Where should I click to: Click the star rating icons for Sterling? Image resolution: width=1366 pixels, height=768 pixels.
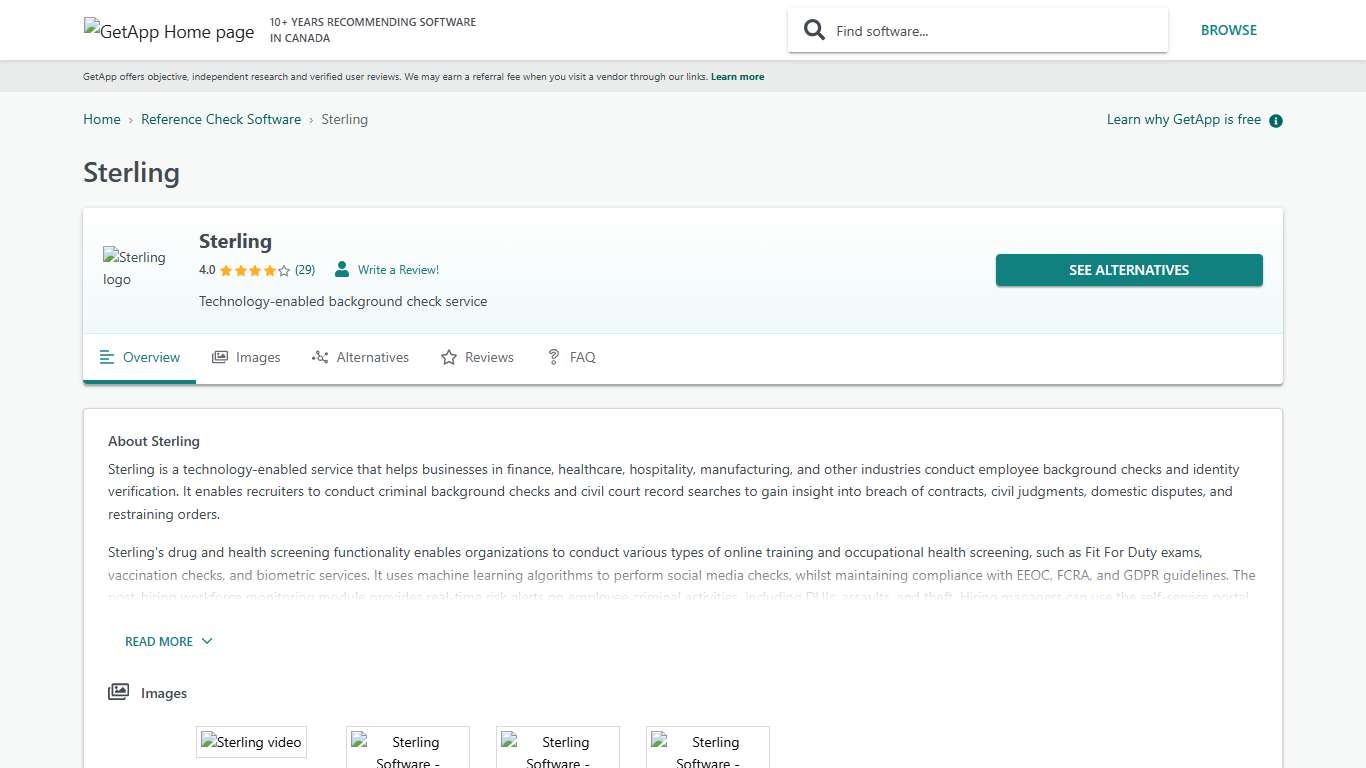pyautogui.click(x=255, y=270)
